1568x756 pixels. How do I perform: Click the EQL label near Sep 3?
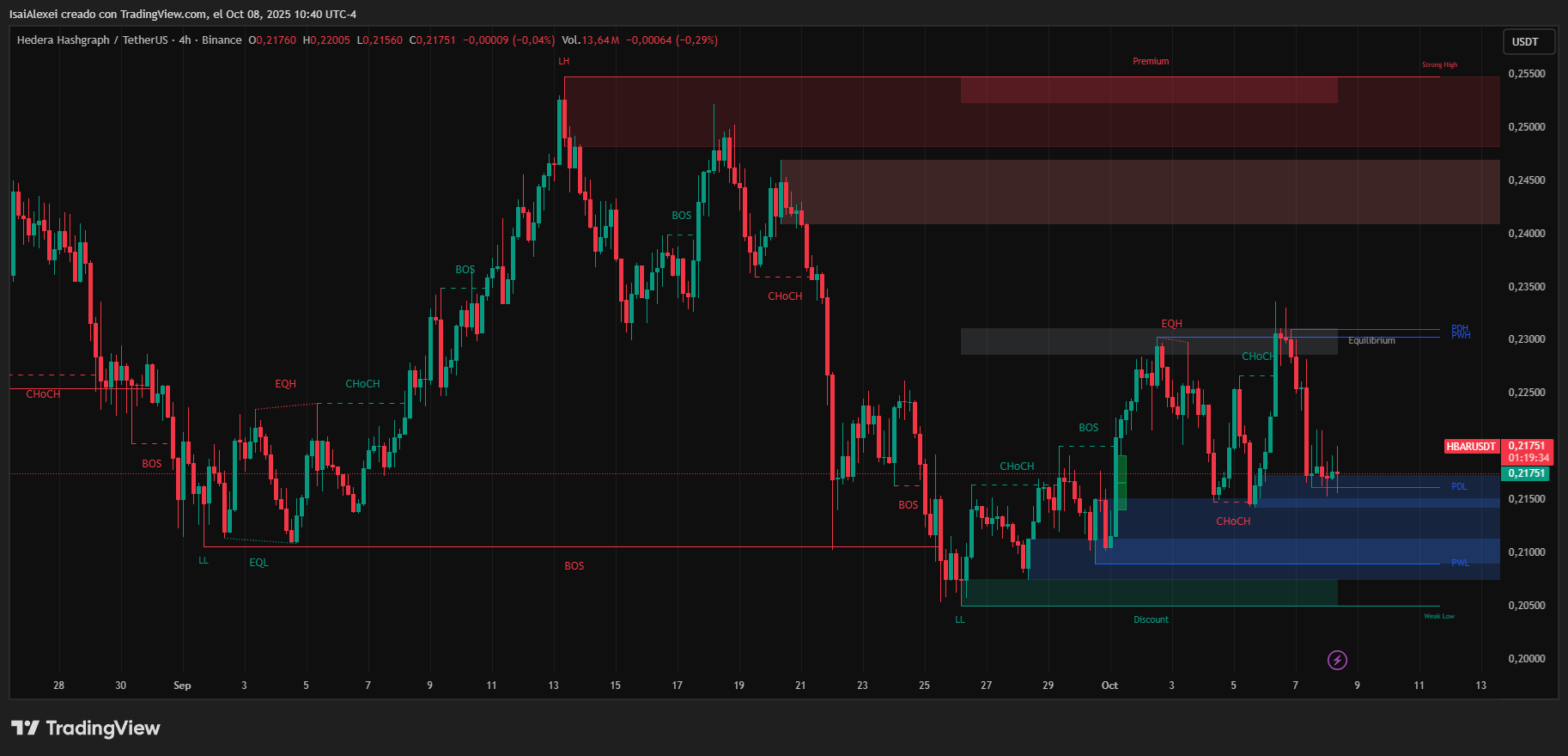pyautogui.click(x=258, y=563)
